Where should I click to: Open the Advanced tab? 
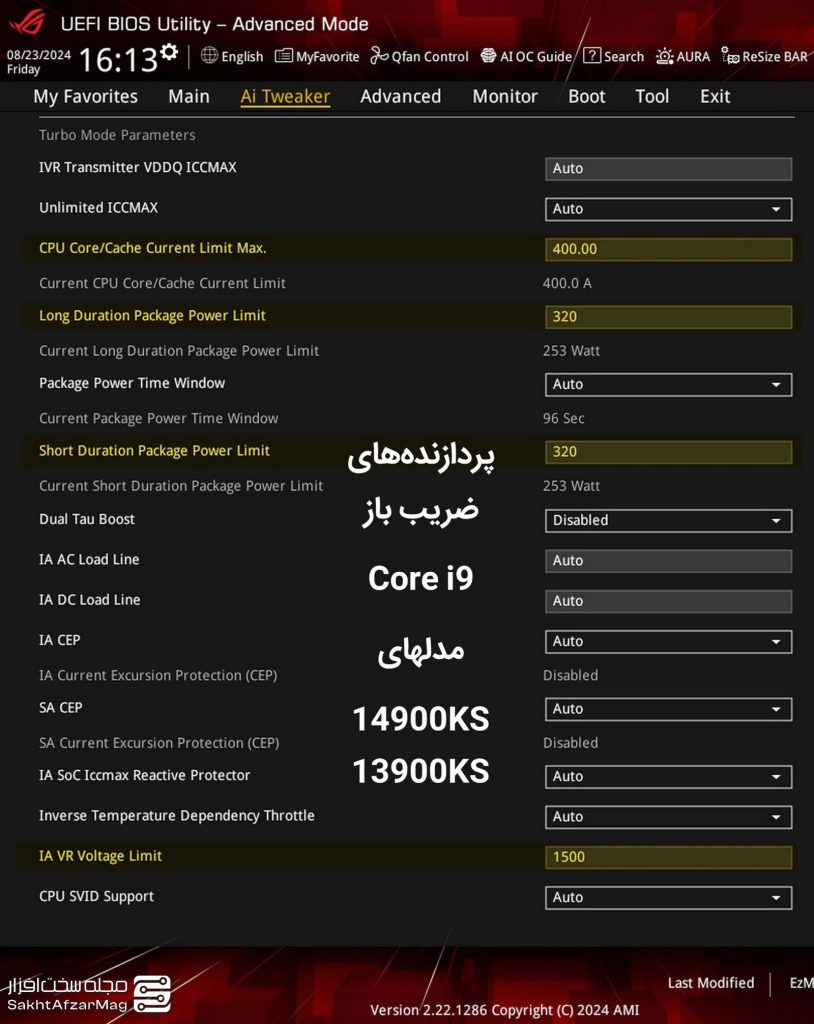(x=400, y=96)
